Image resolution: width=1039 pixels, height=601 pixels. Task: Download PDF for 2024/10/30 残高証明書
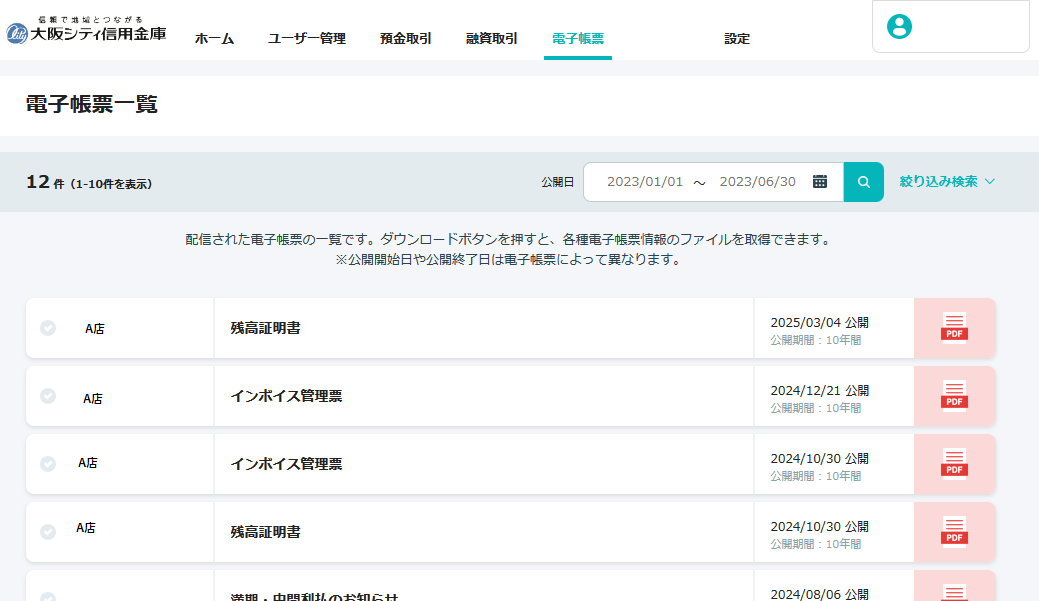(954, 532)
